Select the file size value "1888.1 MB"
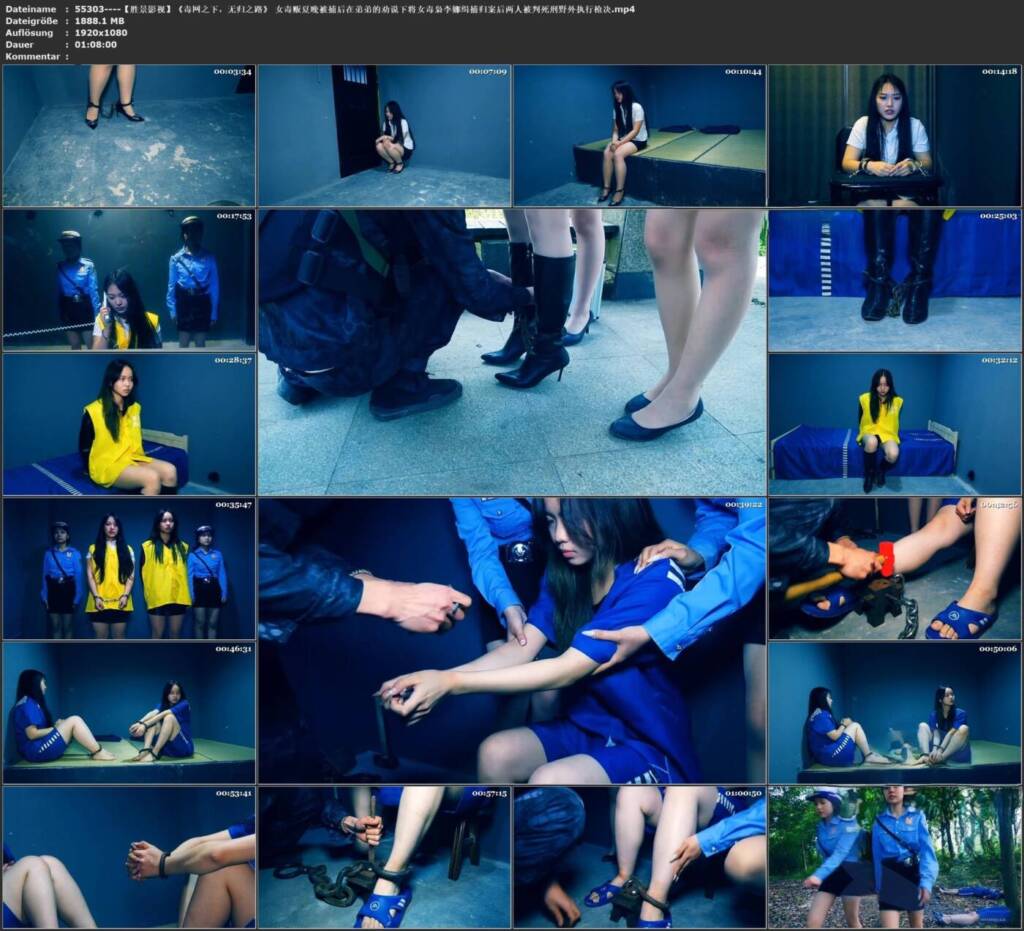The height and width of the screenshot is (931, 1024). [100, 21]
